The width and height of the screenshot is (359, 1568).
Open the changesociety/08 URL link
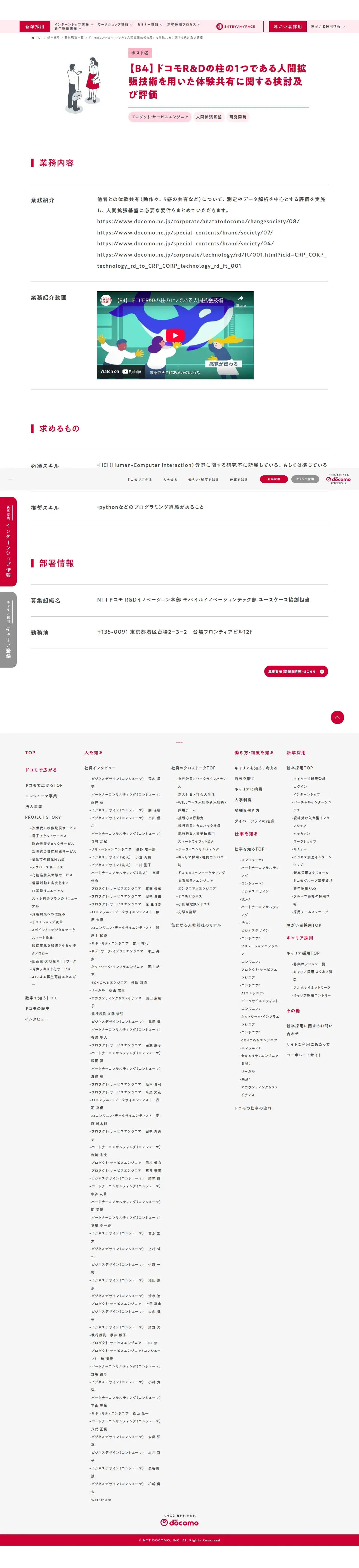coord(198,222)
